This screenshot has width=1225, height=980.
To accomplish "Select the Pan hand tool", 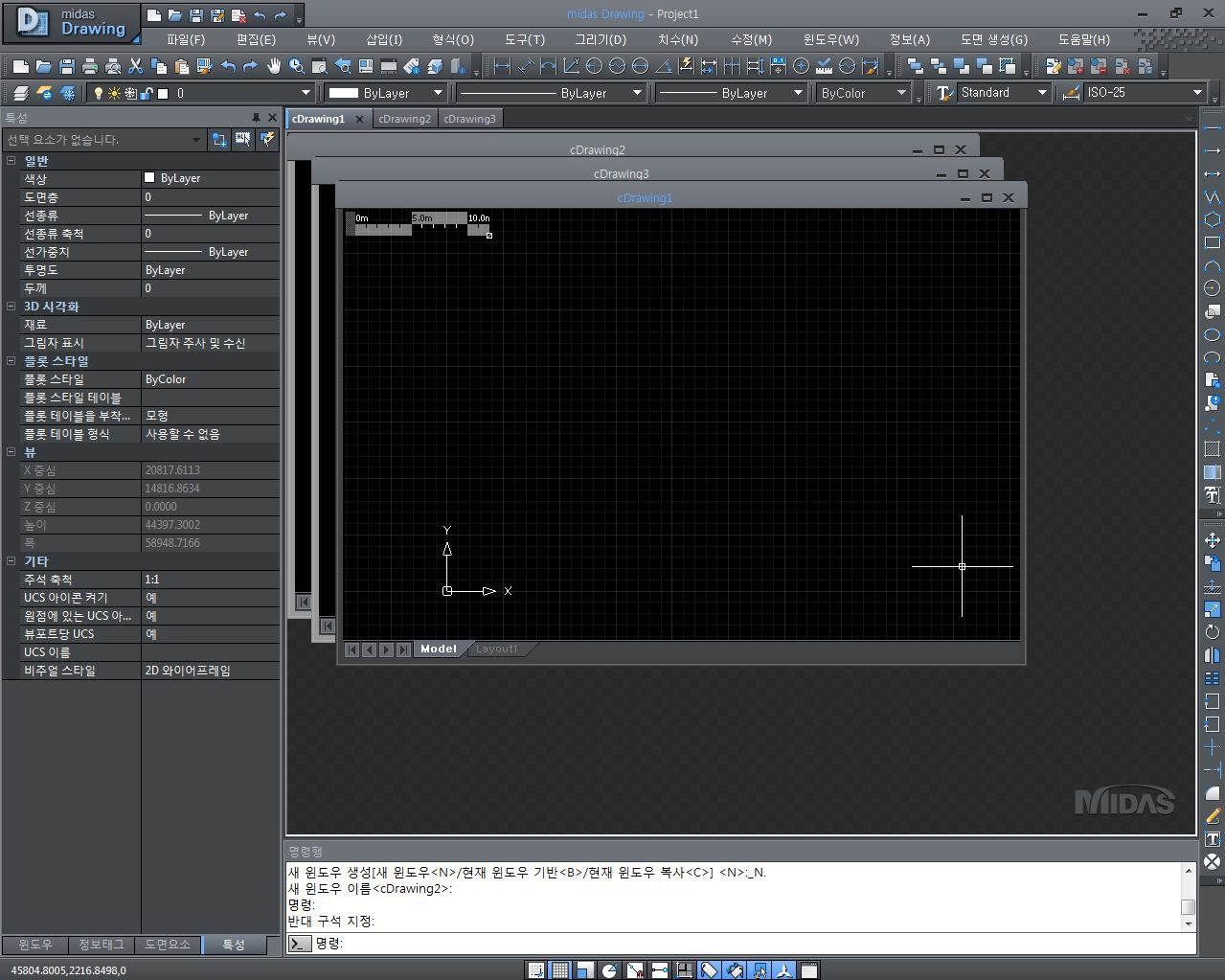I will (x=274, y=66).
